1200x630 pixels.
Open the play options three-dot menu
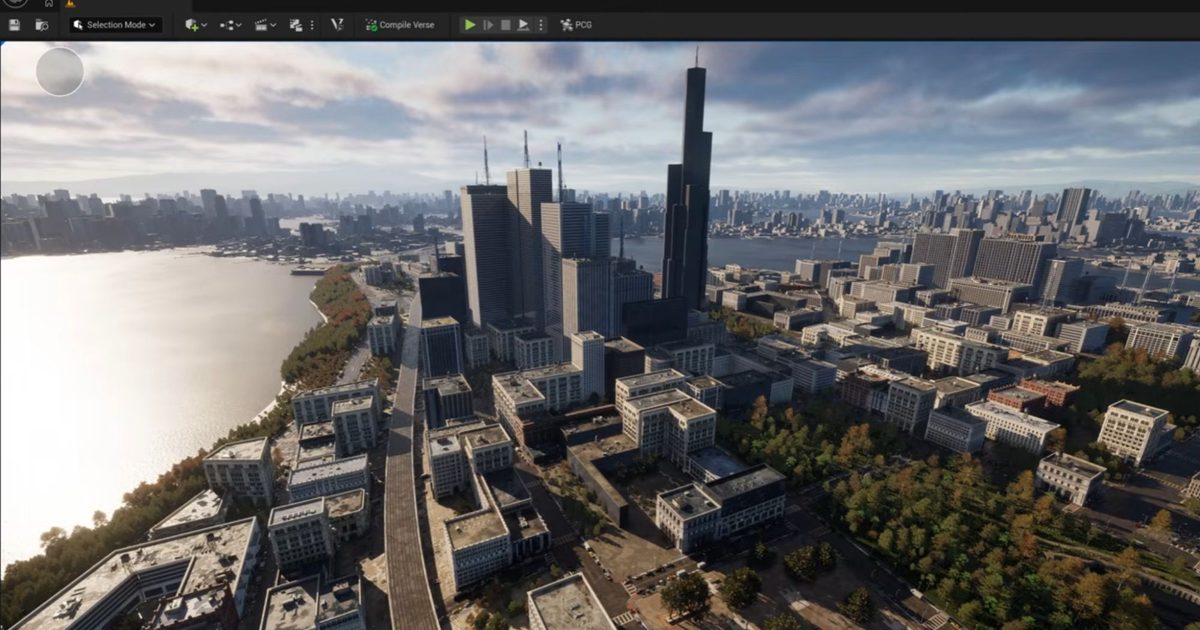point(541,25)
